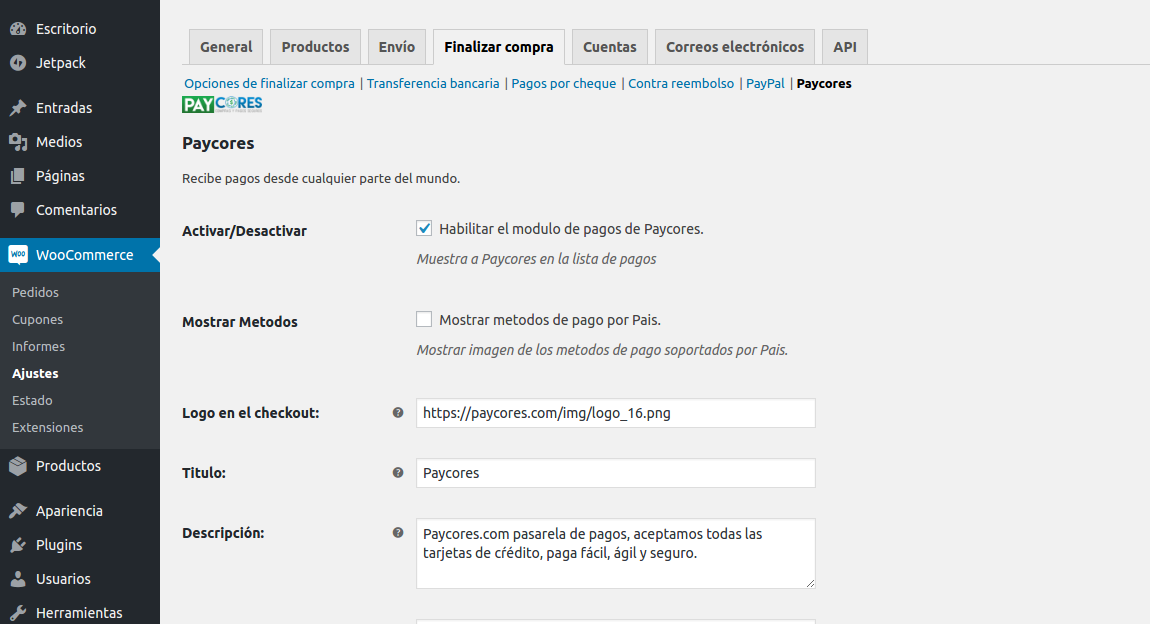
Task: Open the Cuentas tab
Action: (x=609, y=47)
